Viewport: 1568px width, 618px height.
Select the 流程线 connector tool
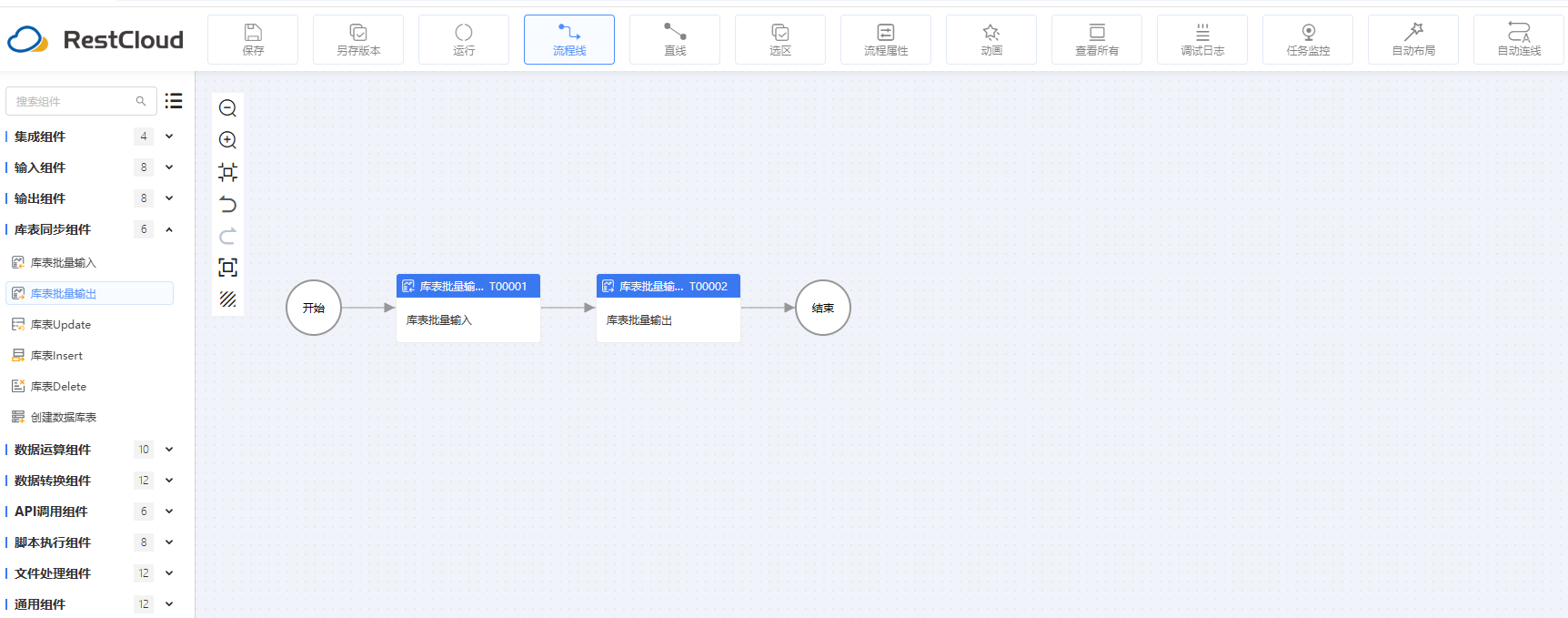point(569,39)
